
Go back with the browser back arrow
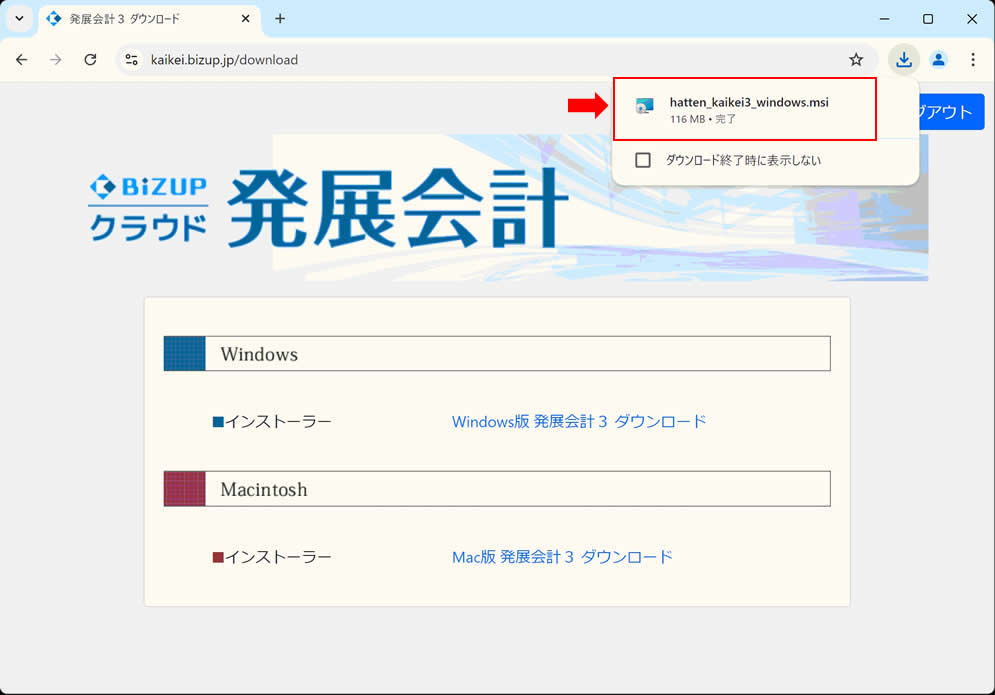[x=22, y=60]
